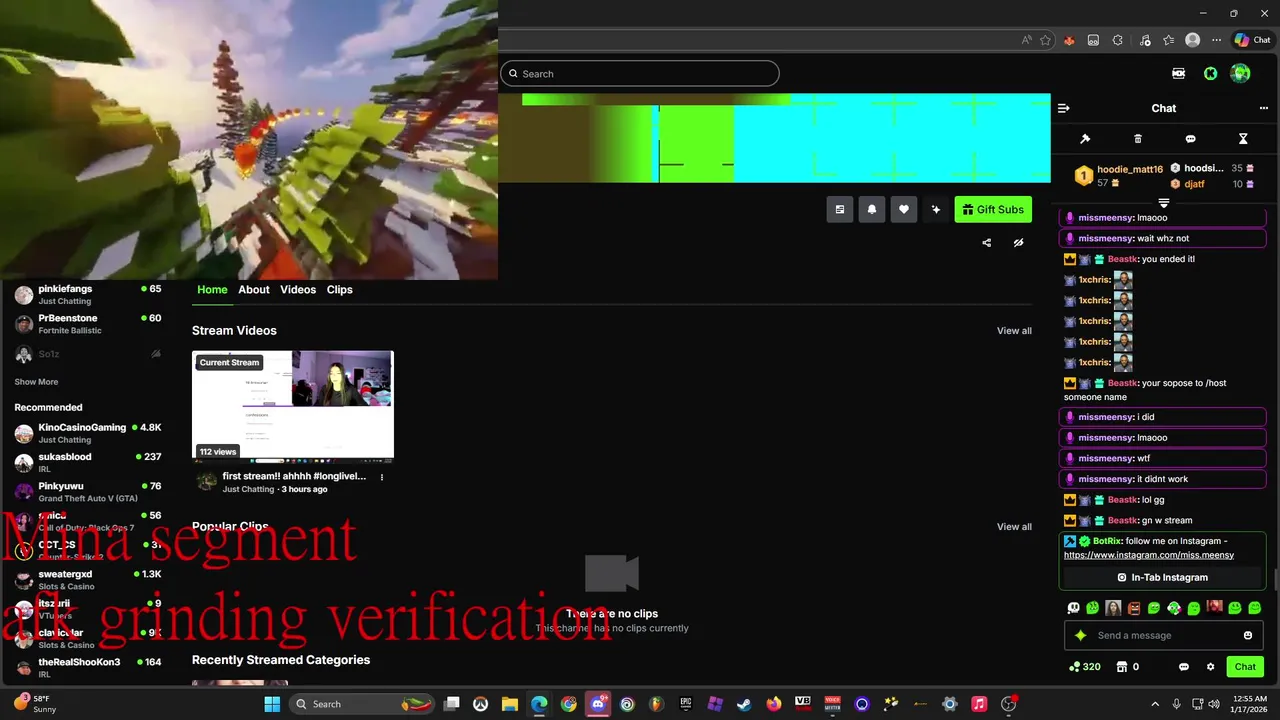
Task: Click the Instagram link in BotRix message
Action: pyautogui.click(x=1149, y=555)
